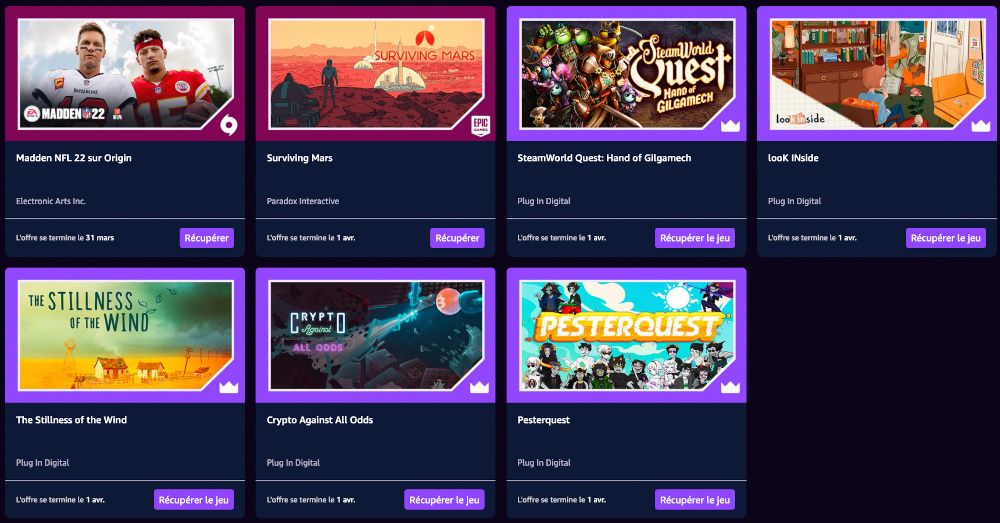Click the crown icon on Crypto Against All Odds
Image resolution: width=1000 pixels, height=523 pixels.
pos(480,388)
